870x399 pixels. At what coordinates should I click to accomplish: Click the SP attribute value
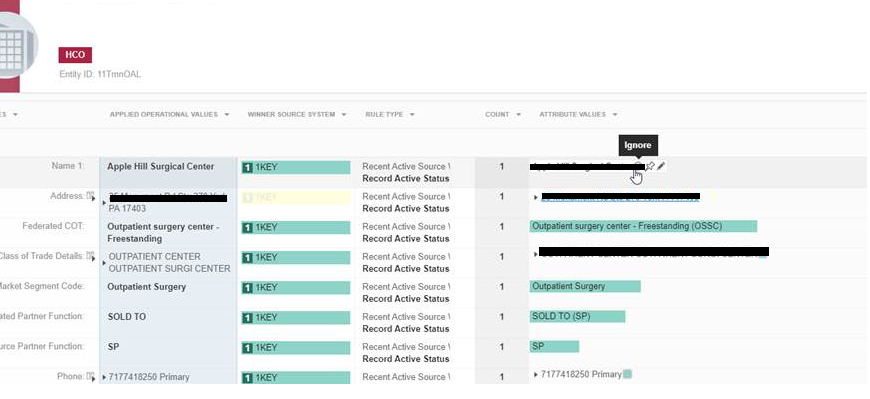click(x=554, y=346)
